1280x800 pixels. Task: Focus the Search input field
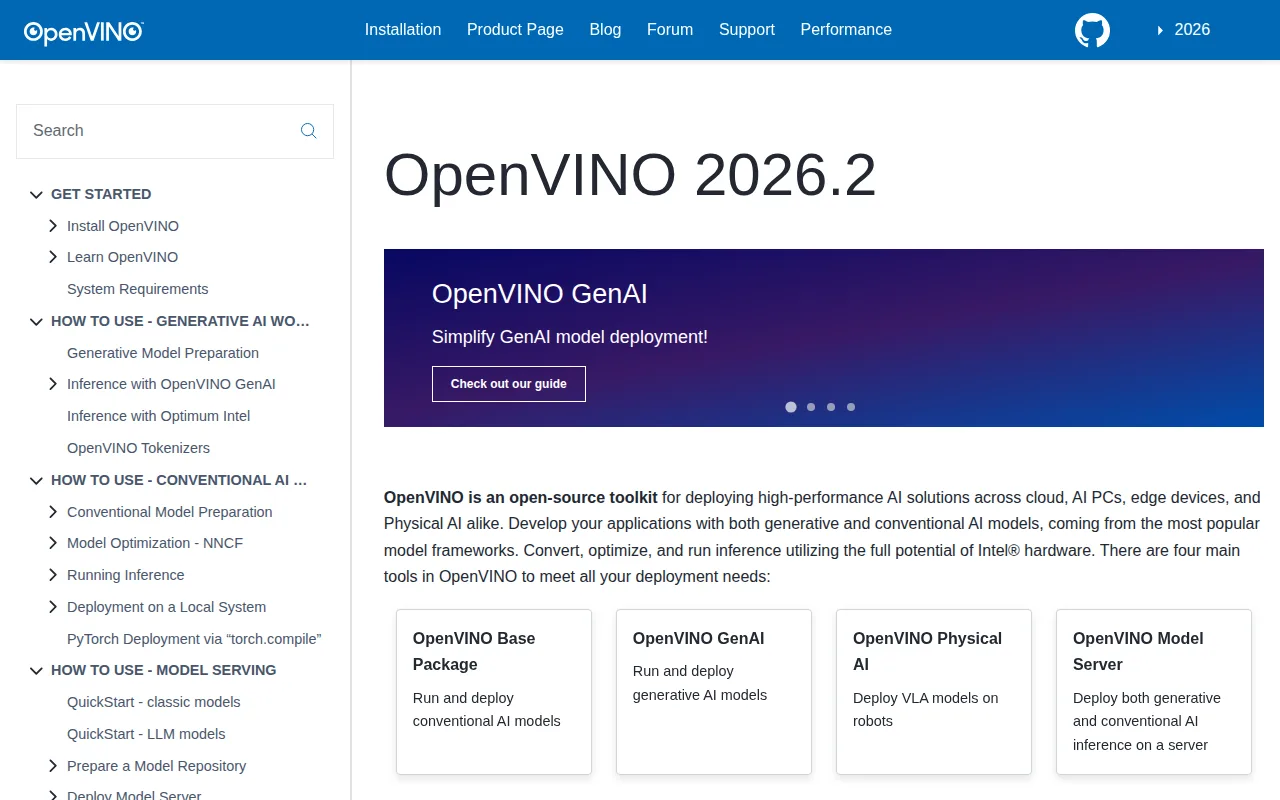(175, 131)
